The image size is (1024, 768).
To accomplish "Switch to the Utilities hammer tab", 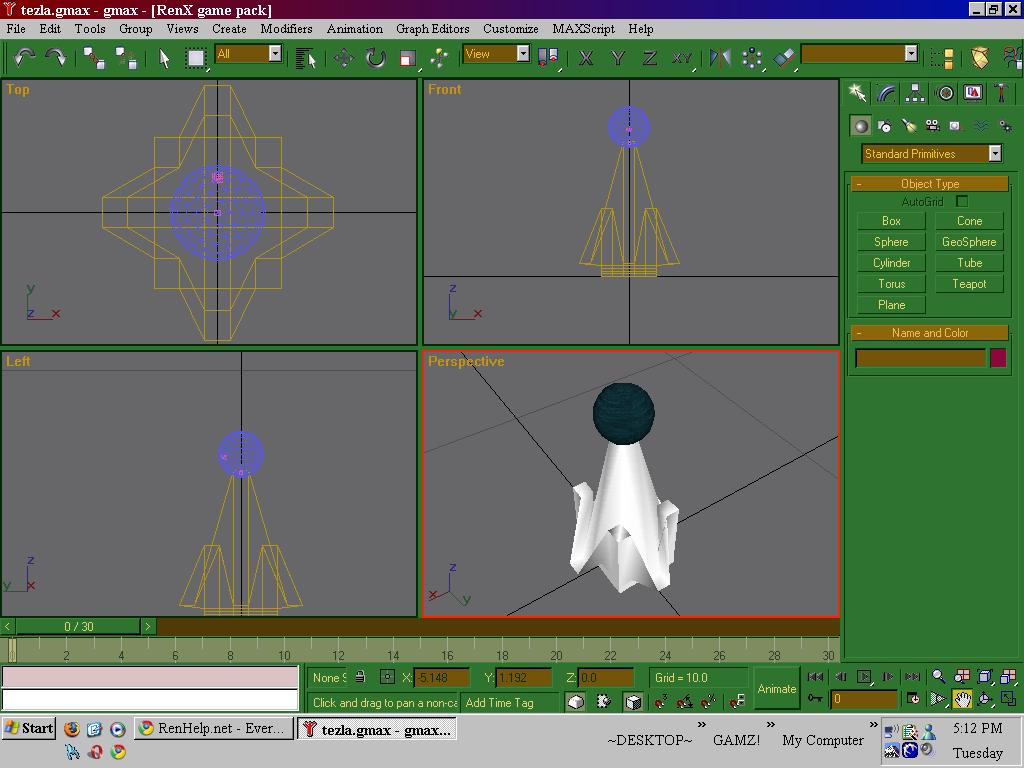I will pyautogui.click(x=1001, y=93).
